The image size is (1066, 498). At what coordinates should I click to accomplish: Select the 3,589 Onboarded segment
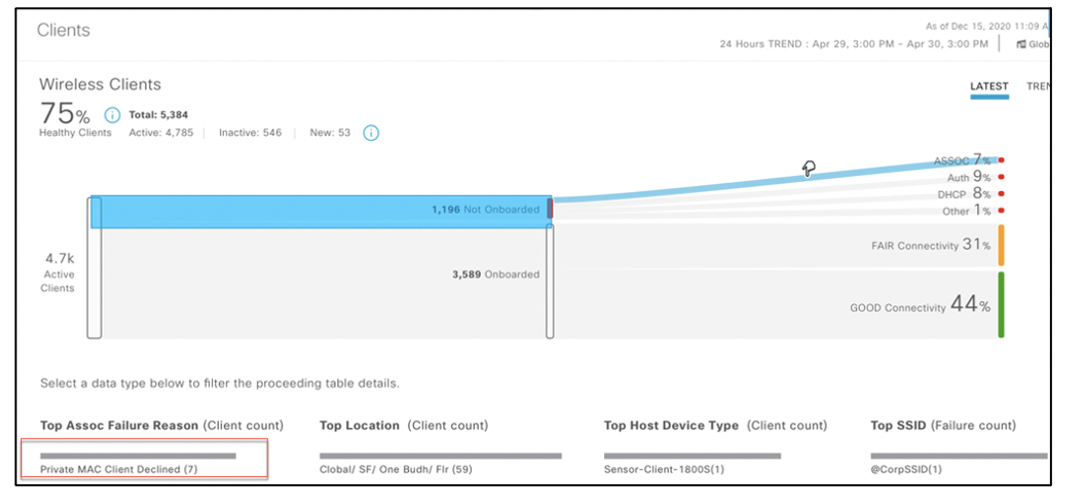[x=320, y=280]
